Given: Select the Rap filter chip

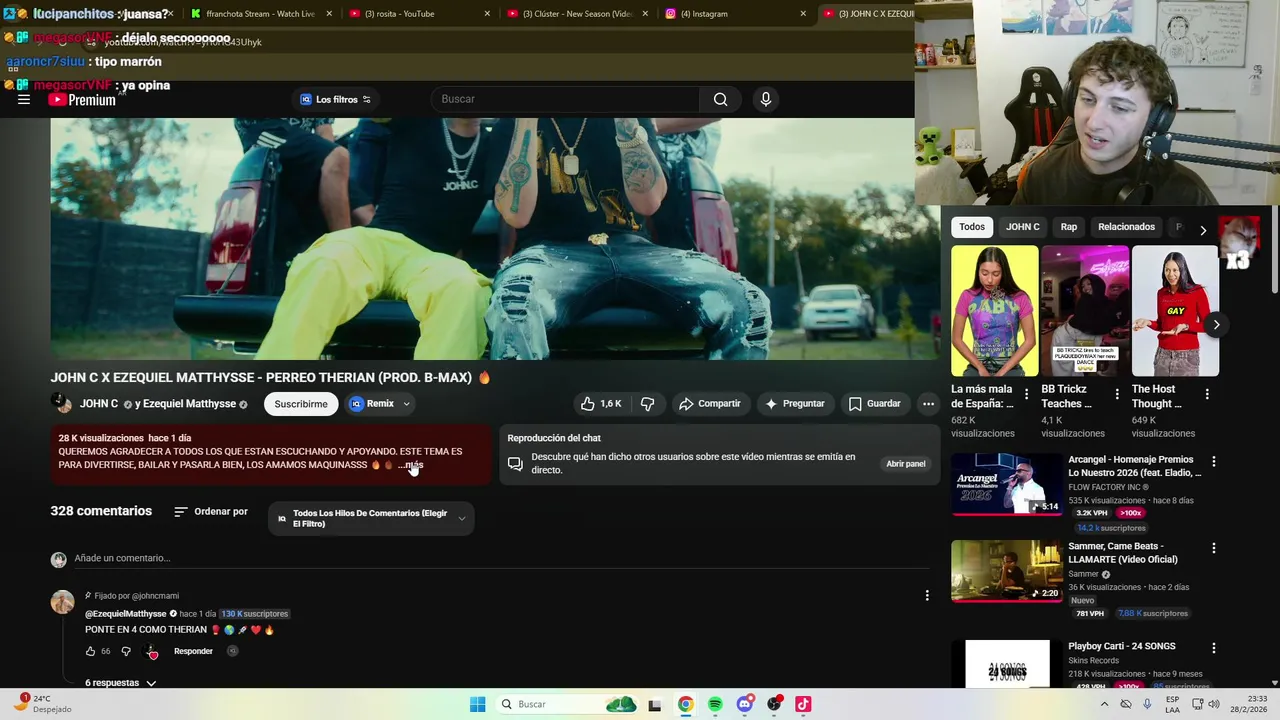Looking at the screenshot, I should tap(1069, 227).
